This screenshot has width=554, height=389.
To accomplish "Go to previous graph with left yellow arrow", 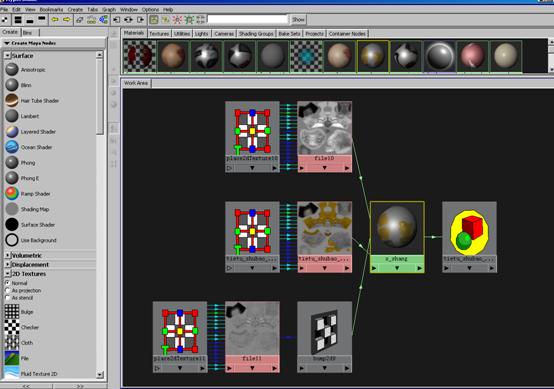I will point(55,20).
